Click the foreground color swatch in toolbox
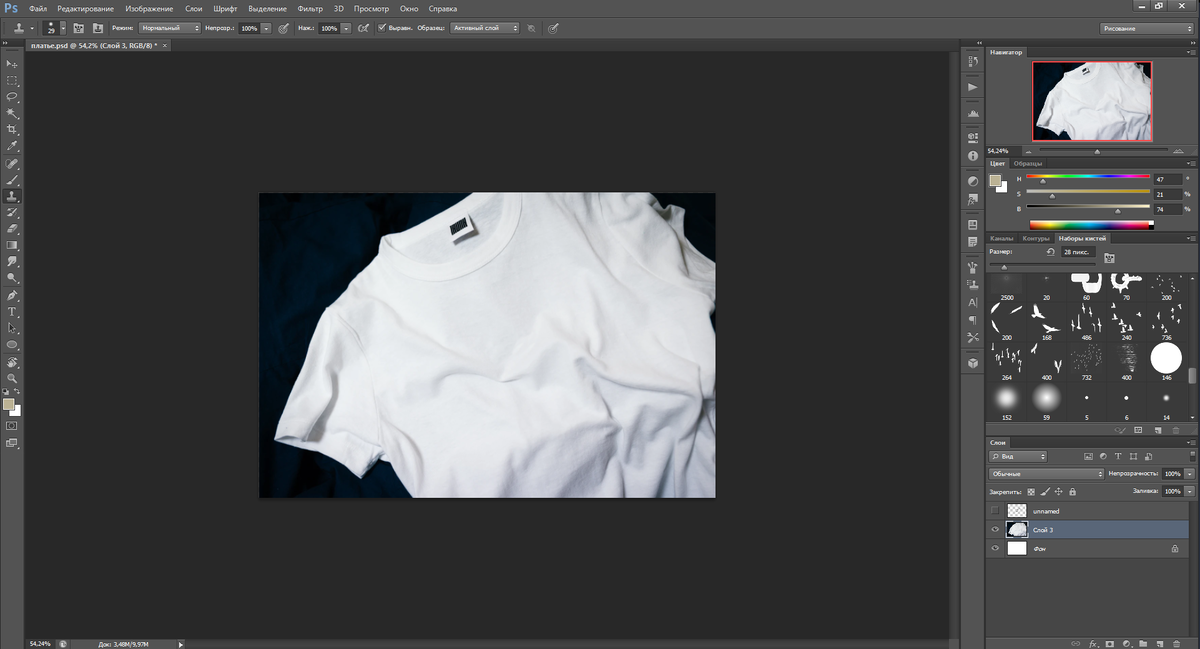 click(x=9, y=405)
